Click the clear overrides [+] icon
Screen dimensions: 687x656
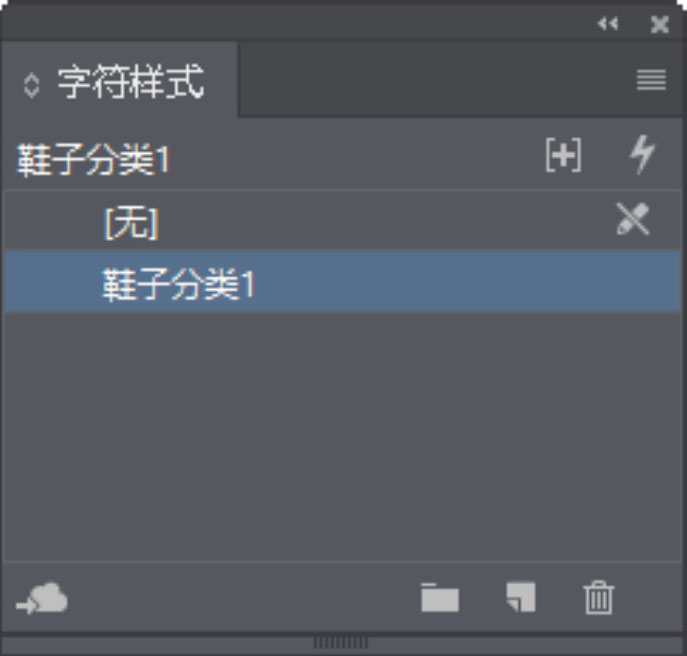[563, 155]
